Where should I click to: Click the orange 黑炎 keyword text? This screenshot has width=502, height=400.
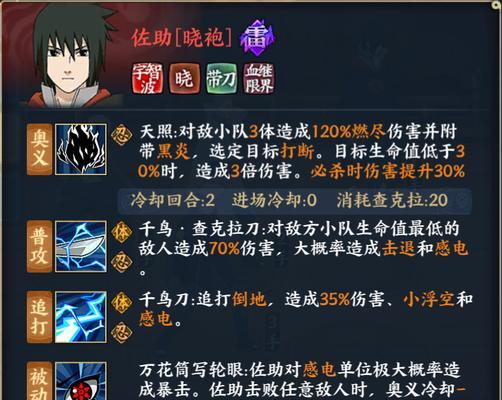pos(174,152)
